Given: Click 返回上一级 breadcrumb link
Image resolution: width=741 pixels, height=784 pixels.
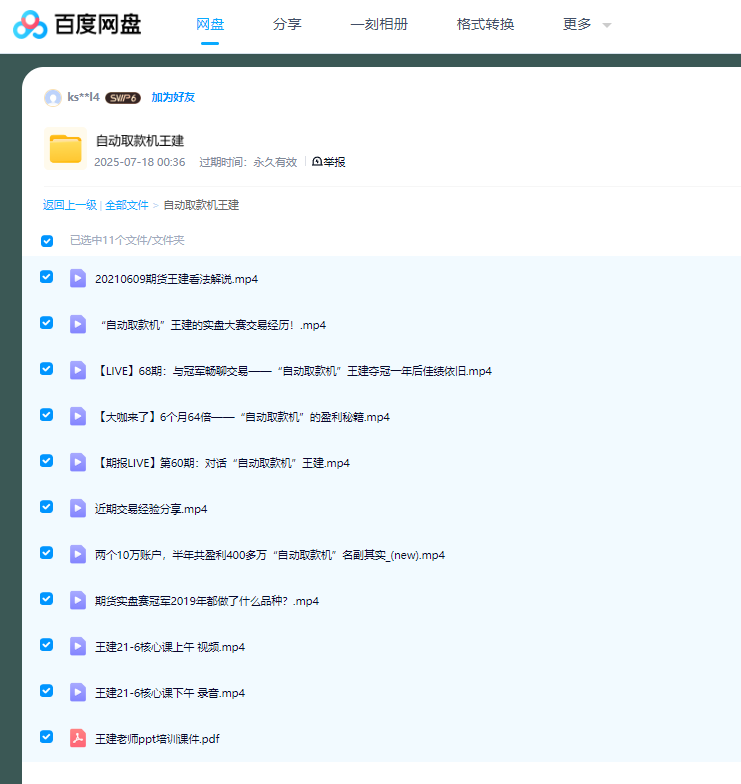Looking at the screenshot, I should [x=70, y=205].
